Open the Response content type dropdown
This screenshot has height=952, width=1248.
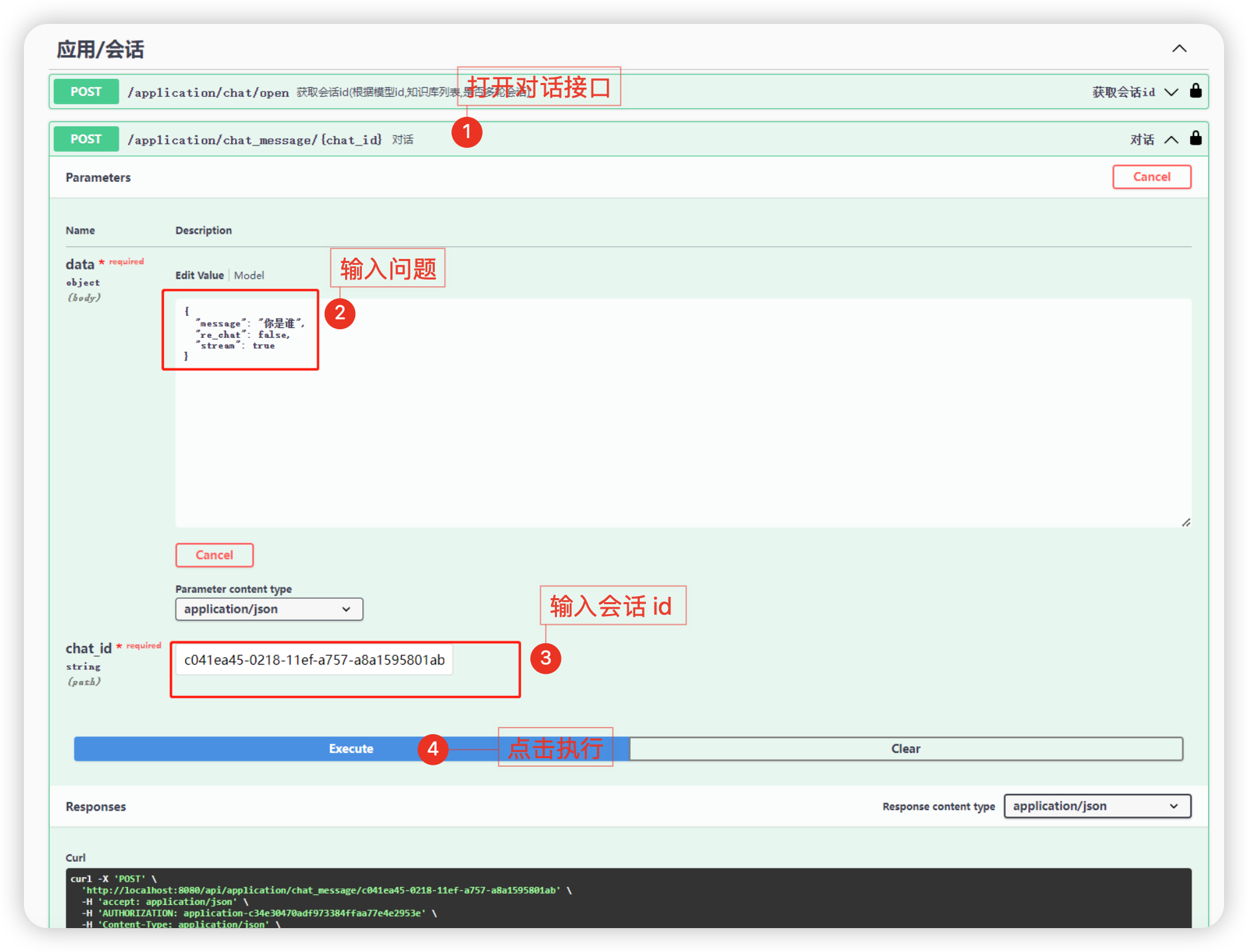[x=1097, y=806]
